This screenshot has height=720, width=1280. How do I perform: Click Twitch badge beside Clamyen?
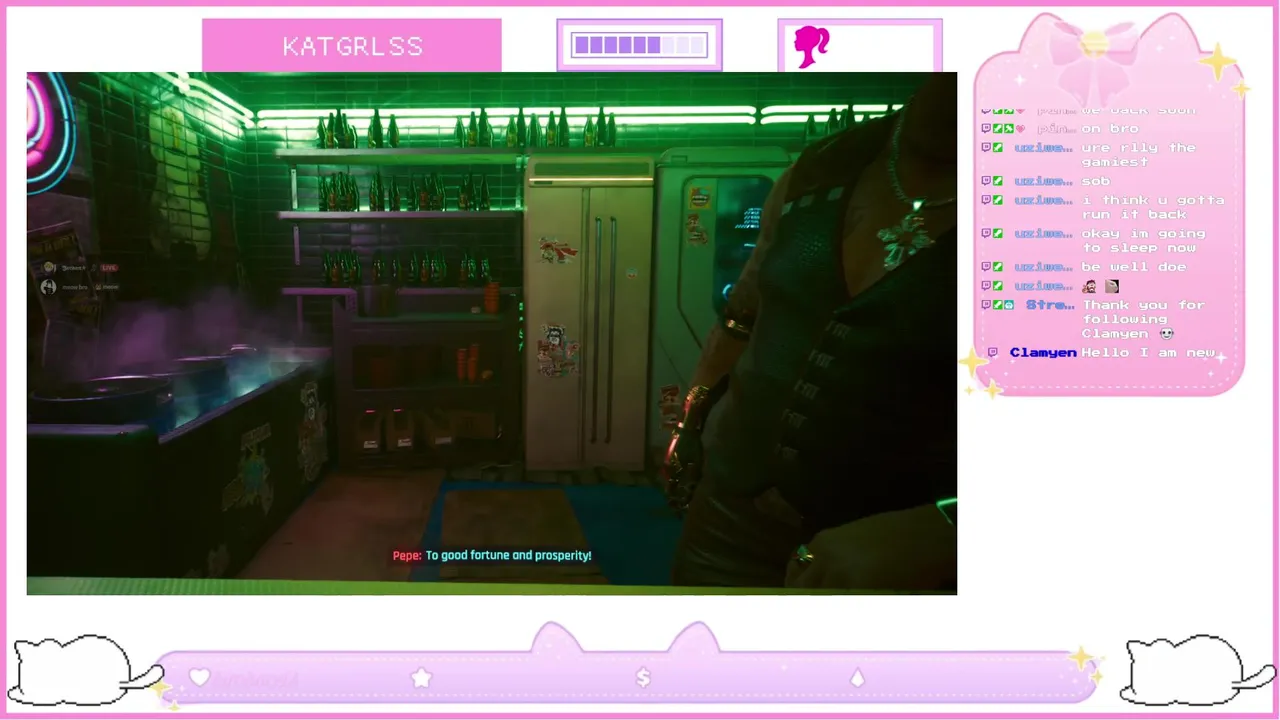(993, 353)
